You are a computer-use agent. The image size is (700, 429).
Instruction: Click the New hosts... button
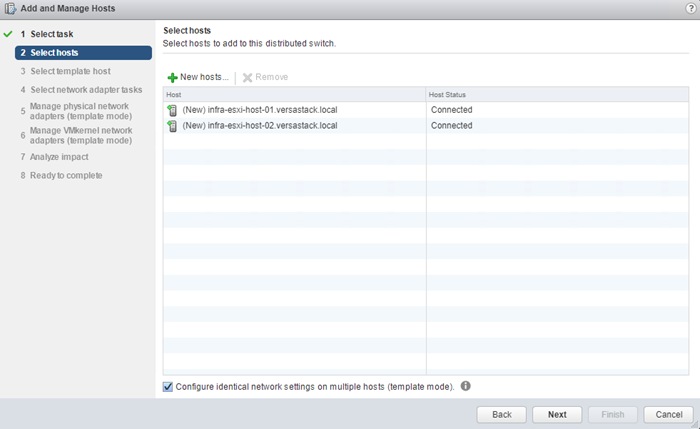coord(198,77)
